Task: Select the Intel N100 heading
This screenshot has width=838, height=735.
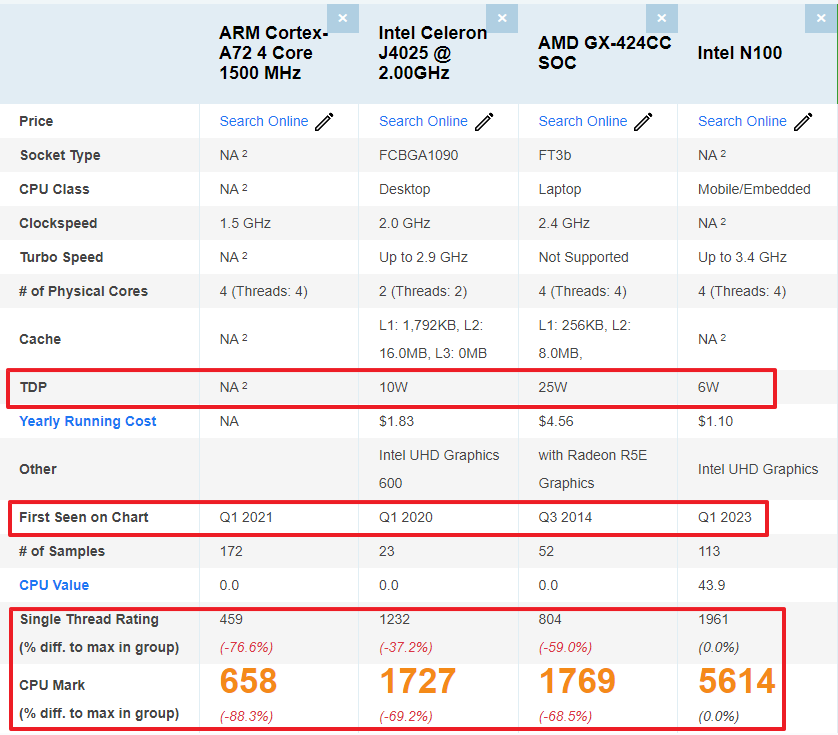Action: [x=740, y=53]
